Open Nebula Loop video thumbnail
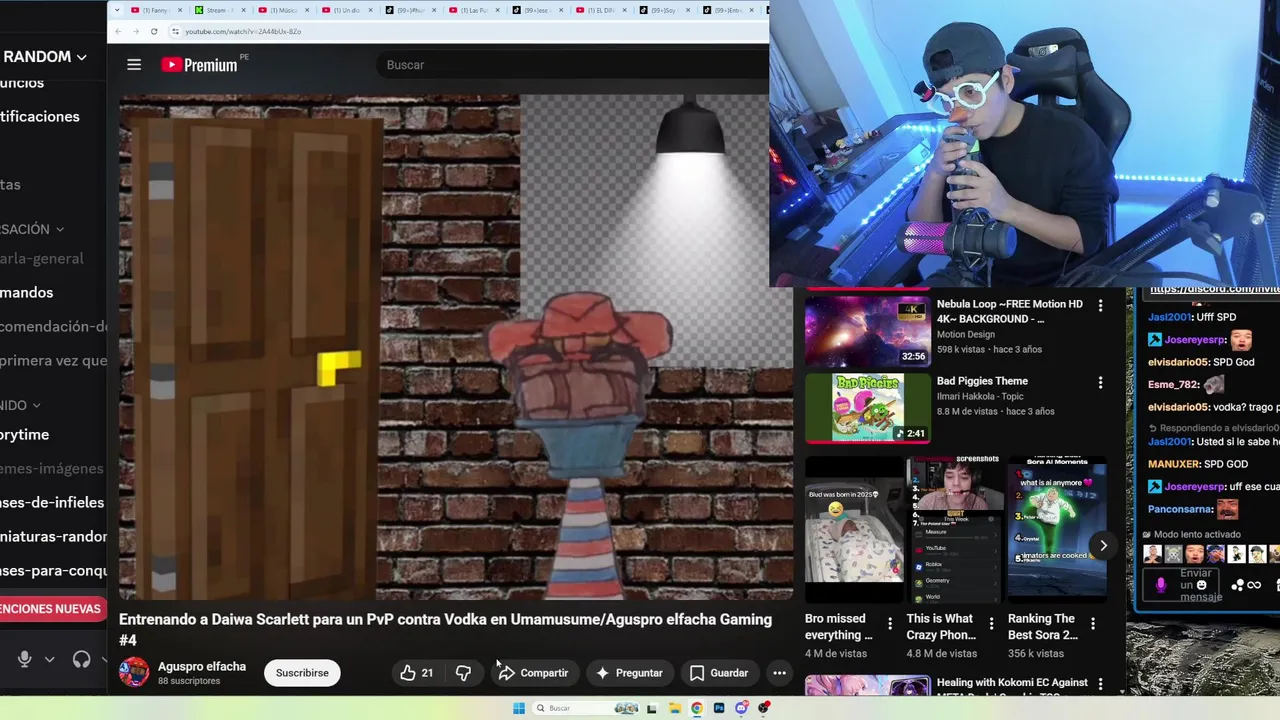The height and width of the screenshot is (720, 1280). coord(867,330)
